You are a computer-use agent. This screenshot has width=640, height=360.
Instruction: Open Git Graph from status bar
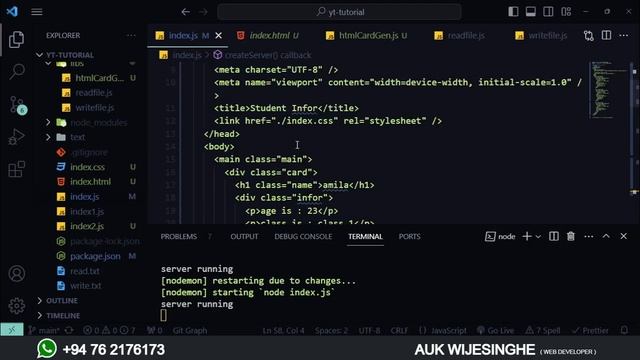[x=189, y=330]
